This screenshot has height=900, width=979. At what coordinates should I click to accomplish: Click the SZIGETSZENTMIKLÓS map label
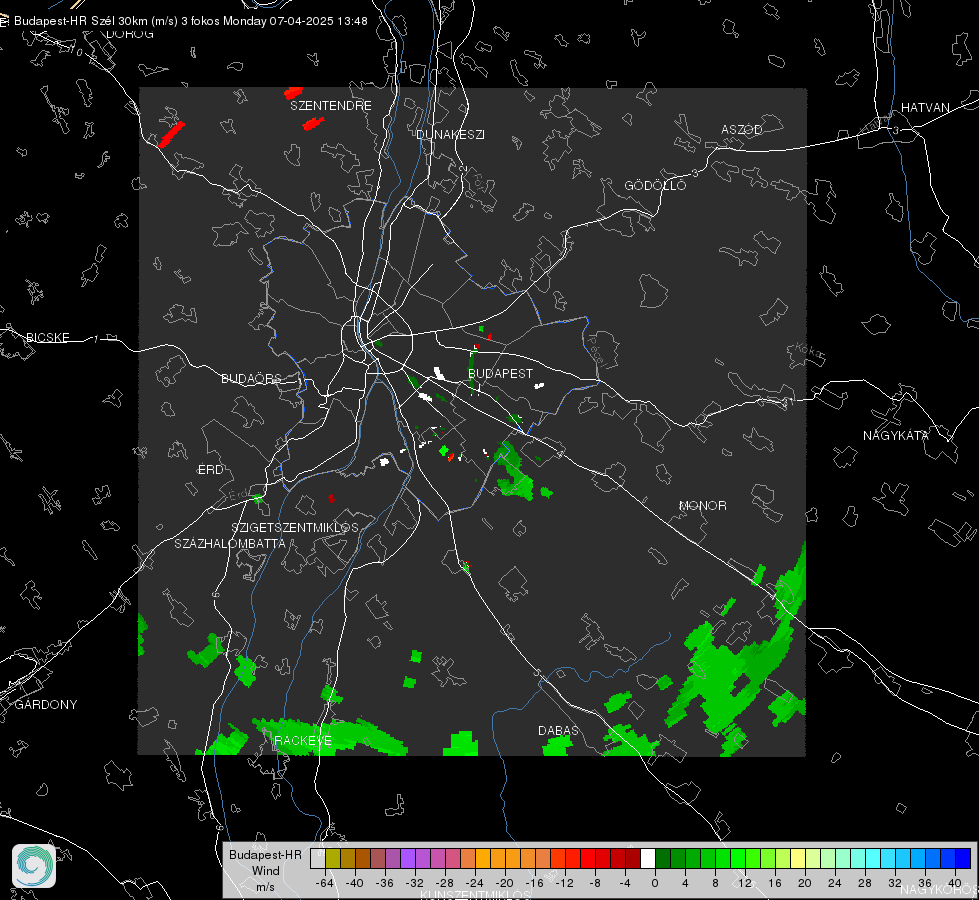(x=295, y=528)
